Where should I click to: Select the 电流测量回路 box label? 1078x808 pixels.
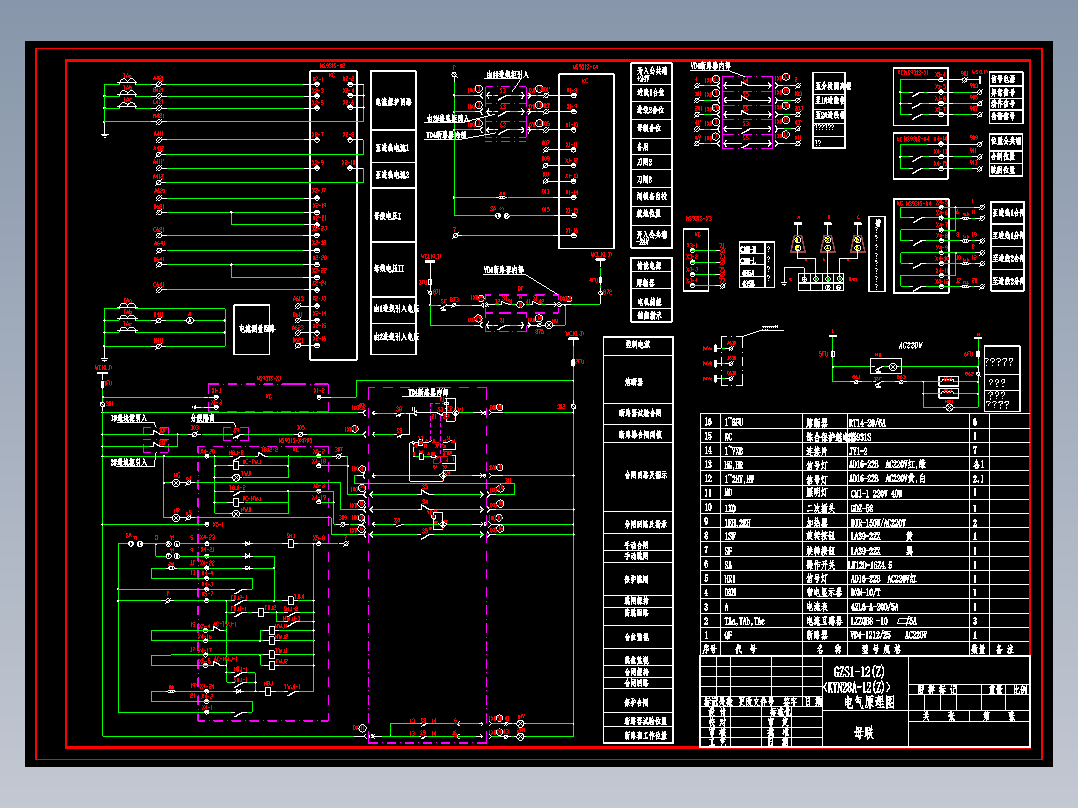(257, 329)
